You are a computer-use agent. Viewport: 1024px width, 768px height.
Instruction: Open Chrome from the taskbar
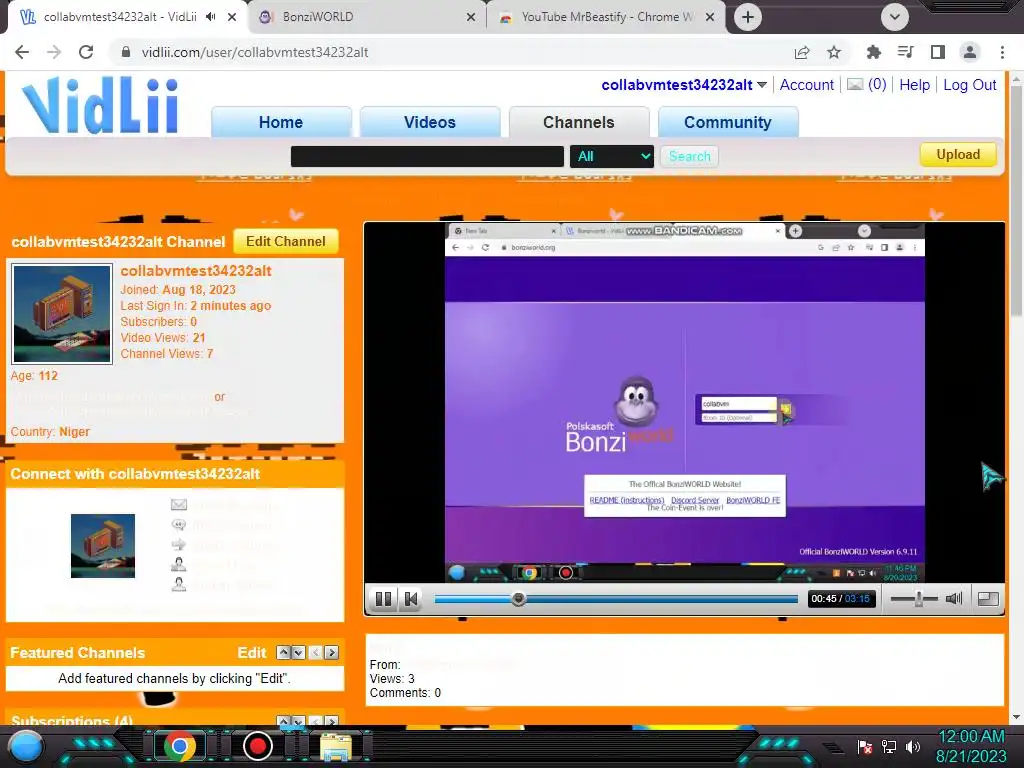point(179,746)
